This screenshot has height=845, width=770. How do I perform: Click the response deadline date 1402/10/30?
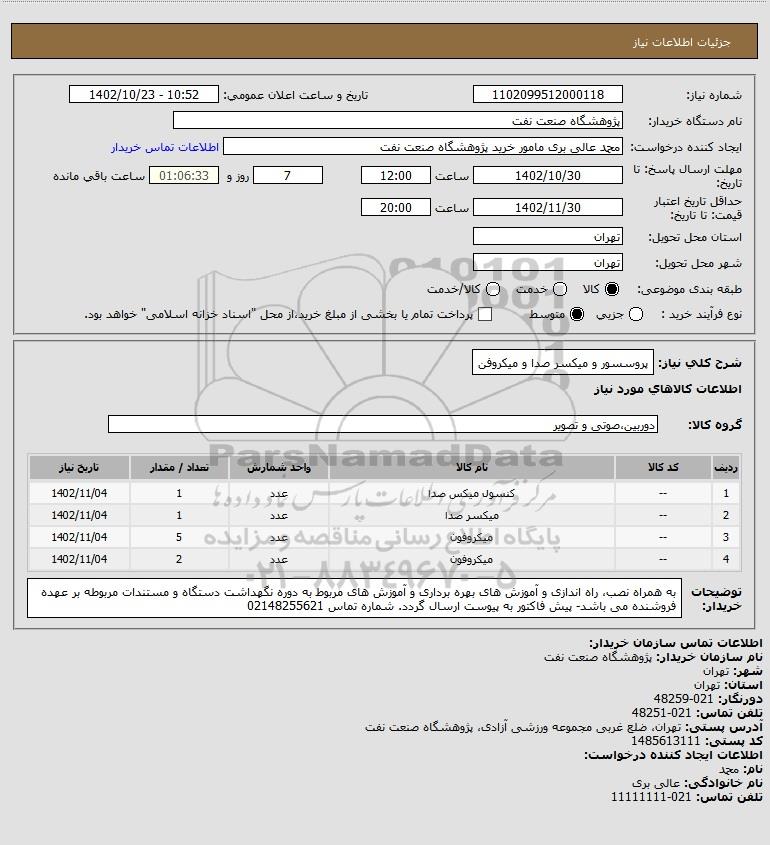point(547,176)
